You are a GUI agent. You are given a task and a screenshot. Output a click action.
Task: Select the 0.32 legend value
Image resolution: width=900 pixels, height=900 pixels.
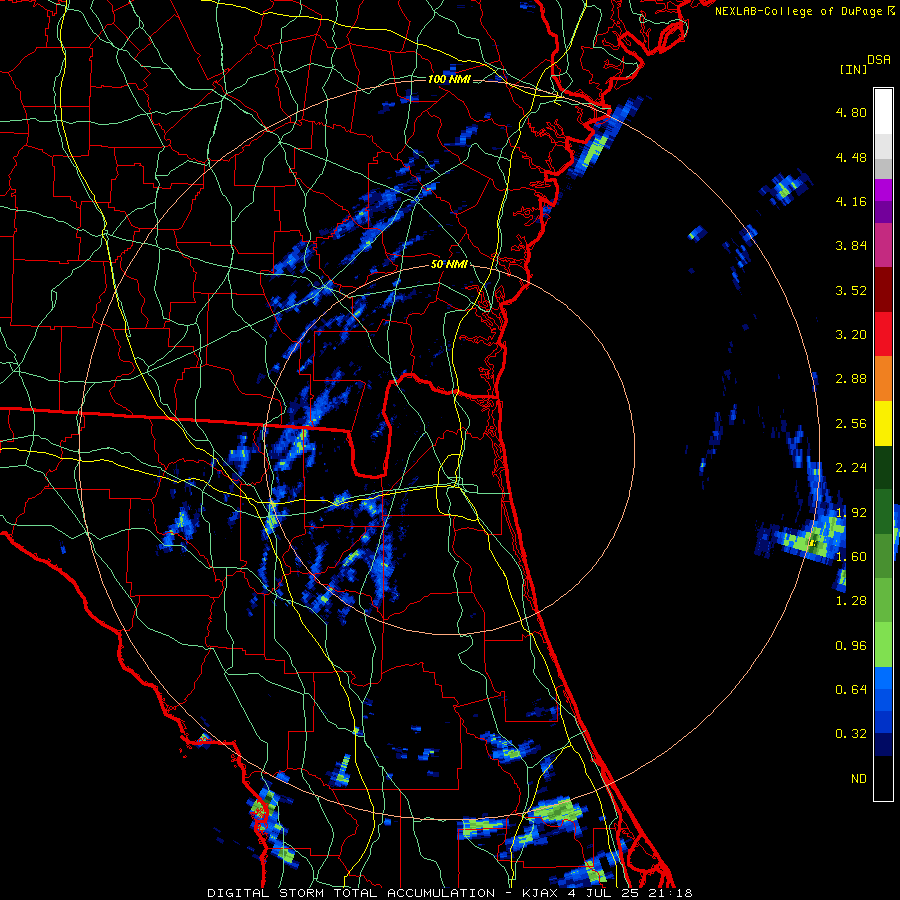click(x=851, y=734)
